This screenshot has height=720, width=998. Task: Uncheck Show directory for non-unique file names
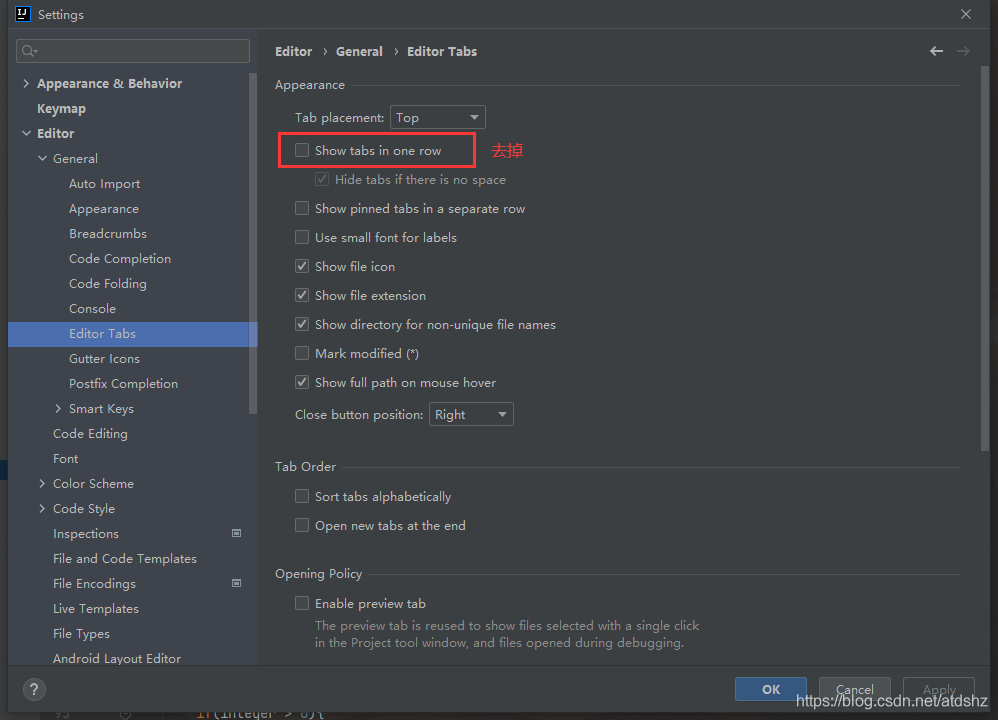click(x=302, y=325)
